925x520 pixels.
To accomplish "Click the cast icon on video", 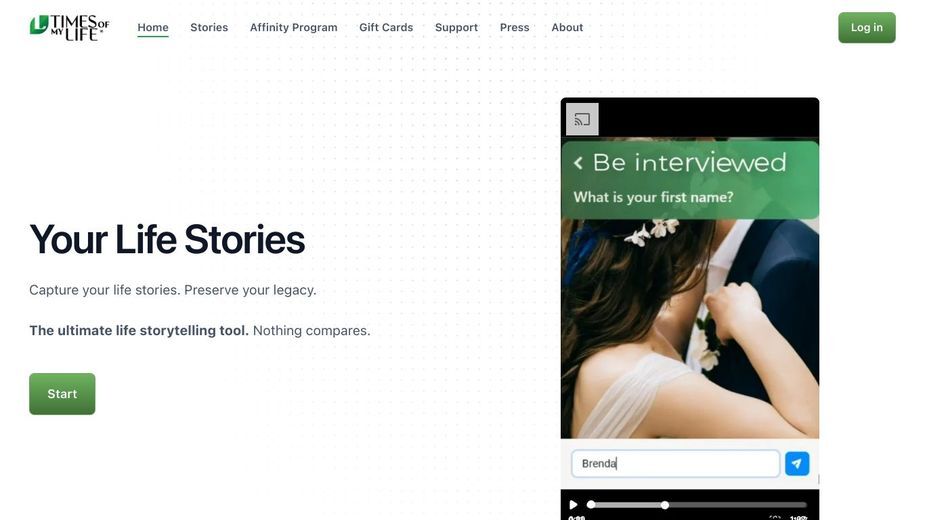I will click(582, 119).
